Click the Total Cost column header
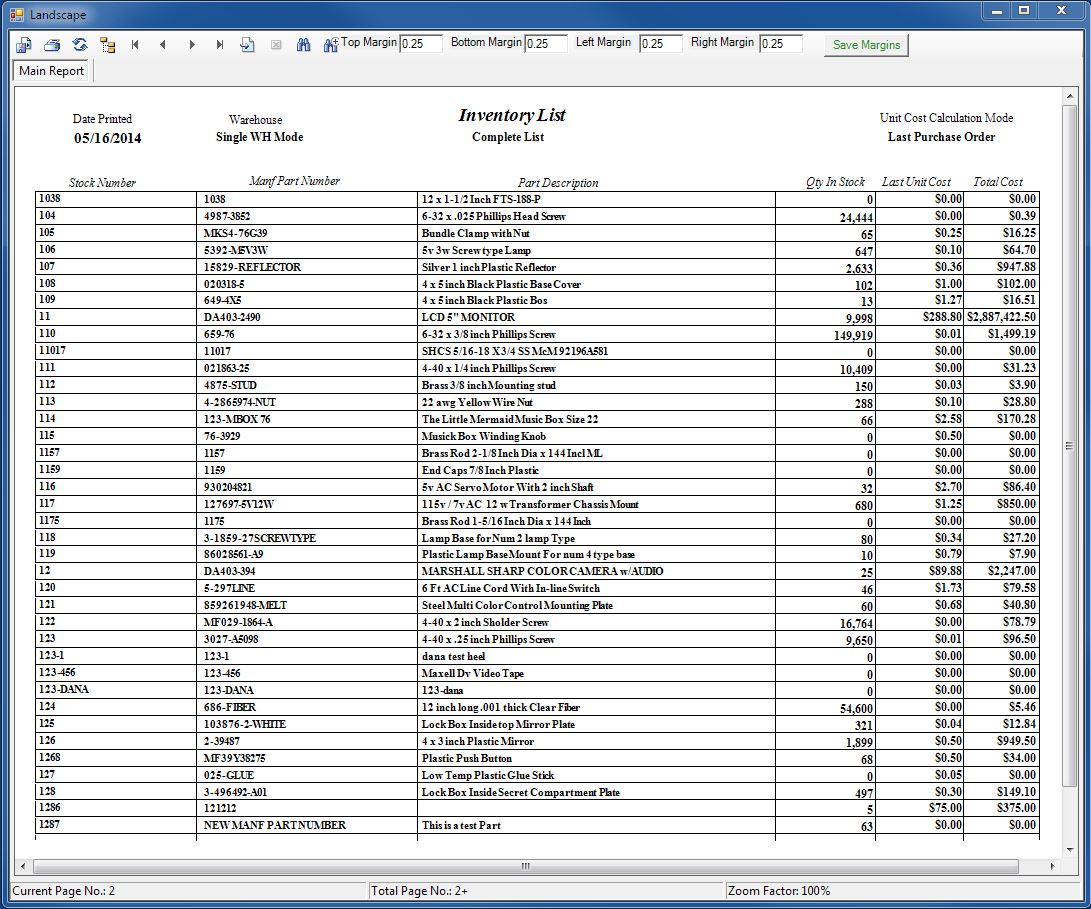 tap(998, 182)
